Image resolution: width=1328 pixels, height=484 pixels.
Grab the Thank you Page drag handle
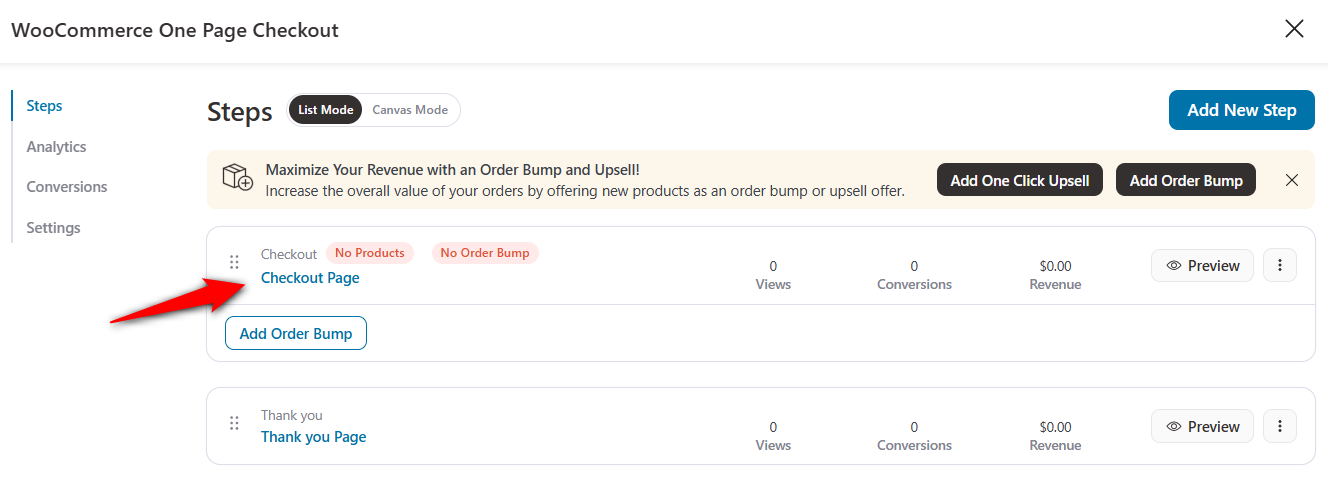[x=235, y=423]
